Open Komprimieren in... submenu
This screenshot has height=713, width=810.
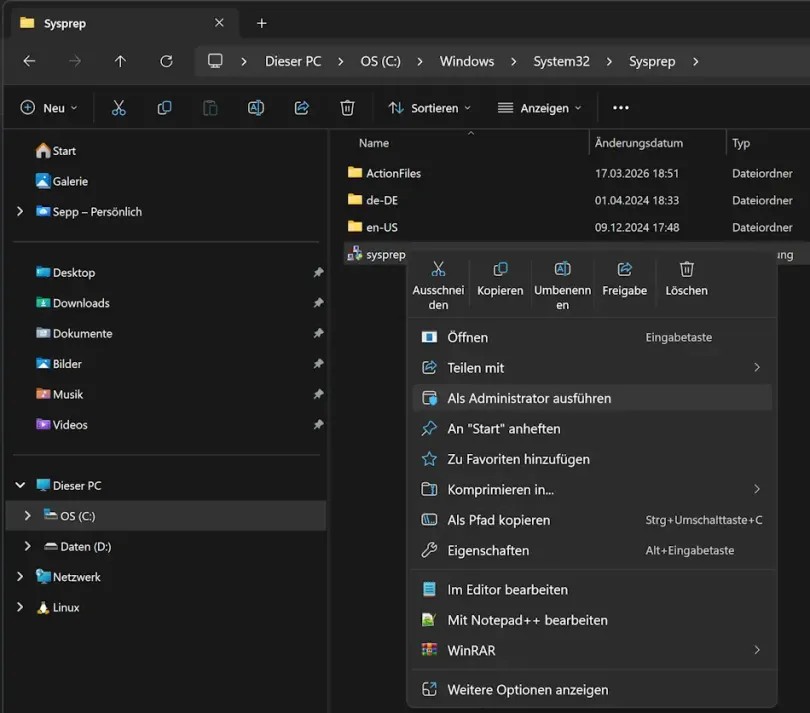click(x=592, y=490)
